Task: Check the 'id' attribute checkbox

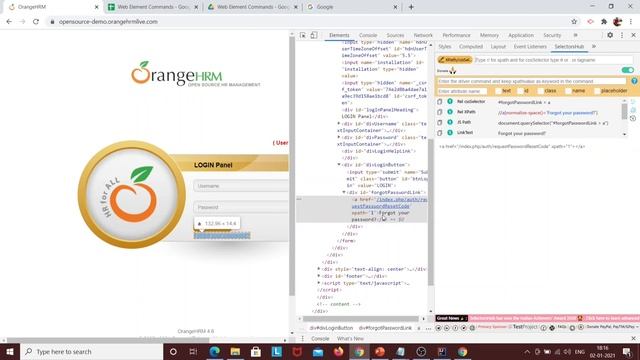Action: (x=520, y=91)
